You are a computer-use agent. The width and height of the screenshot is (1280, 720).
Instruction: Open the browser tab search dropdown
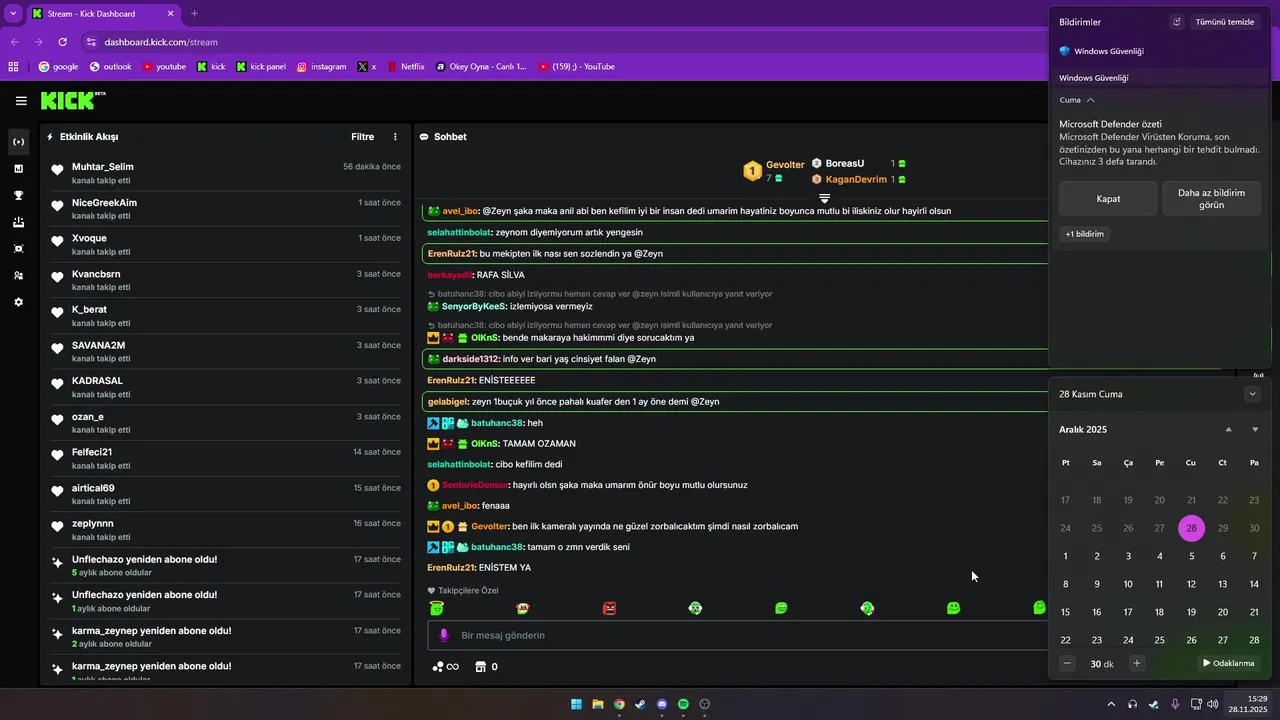(13, 14)
